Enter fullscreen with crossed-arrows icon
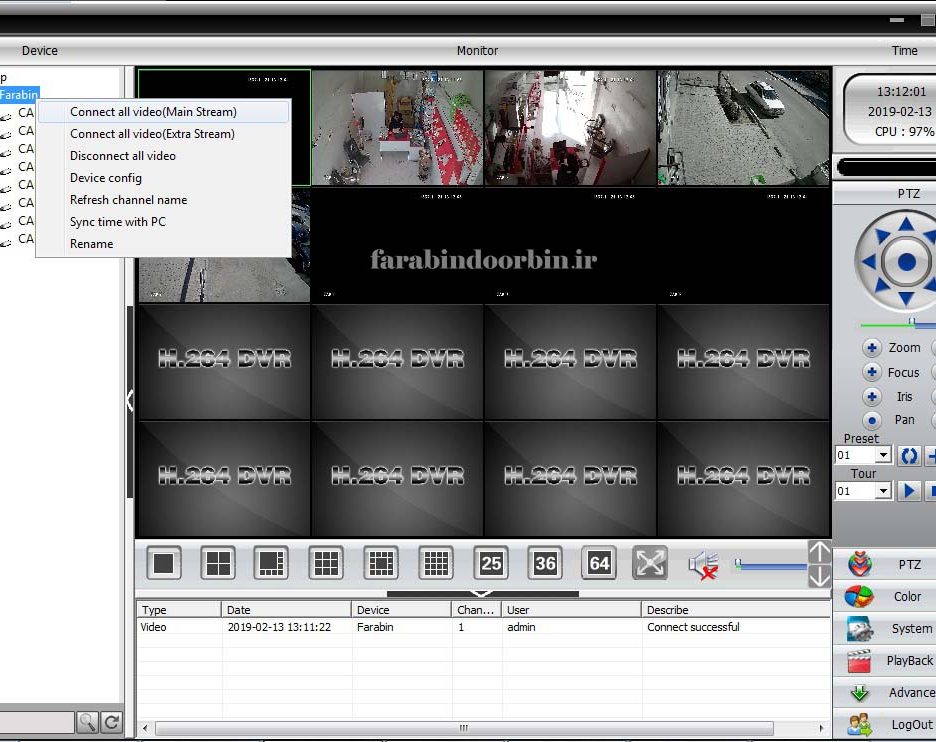 pyautogui.click(x=650, y=564)
